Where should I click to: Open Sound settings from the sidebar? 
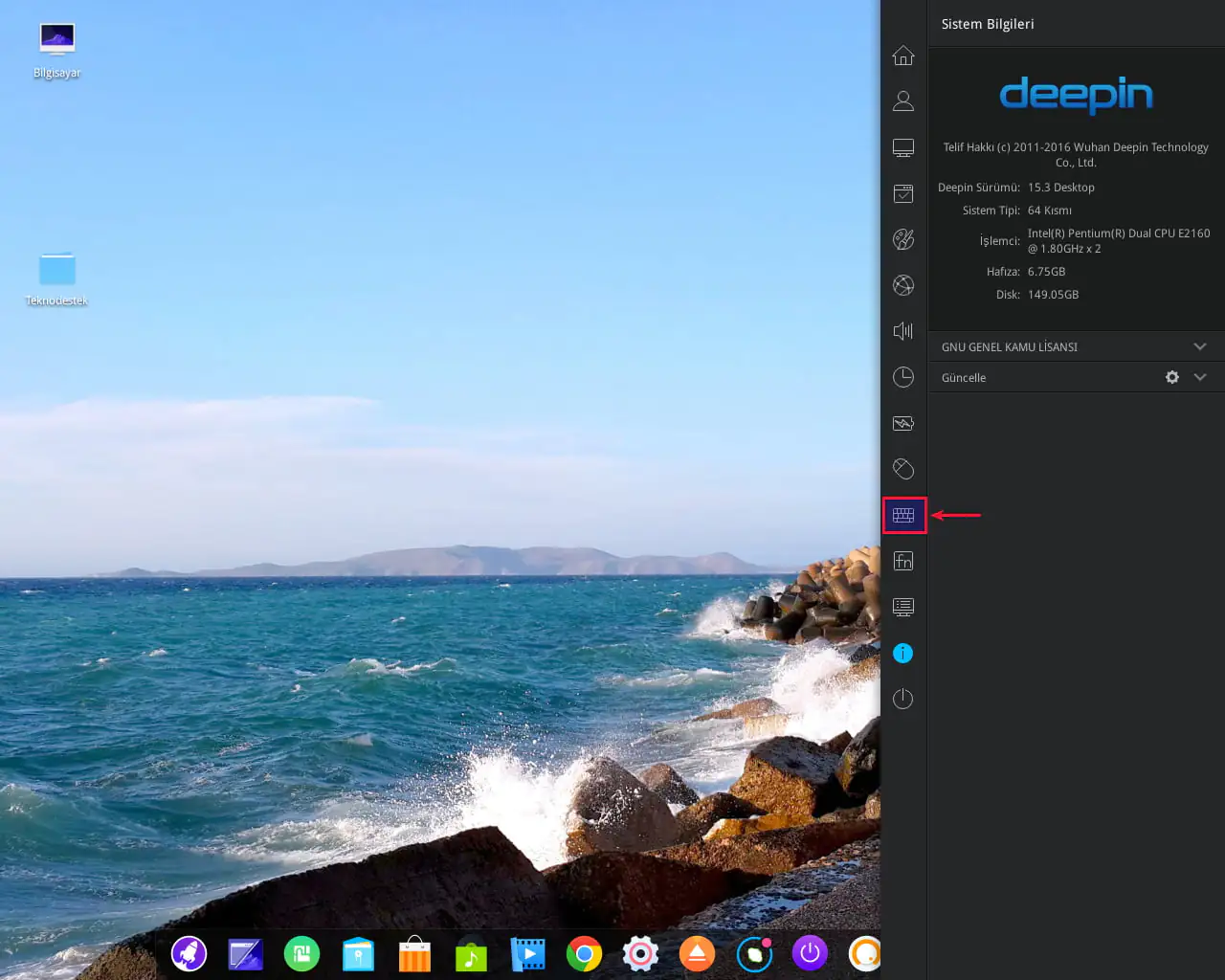pos(902,330)
